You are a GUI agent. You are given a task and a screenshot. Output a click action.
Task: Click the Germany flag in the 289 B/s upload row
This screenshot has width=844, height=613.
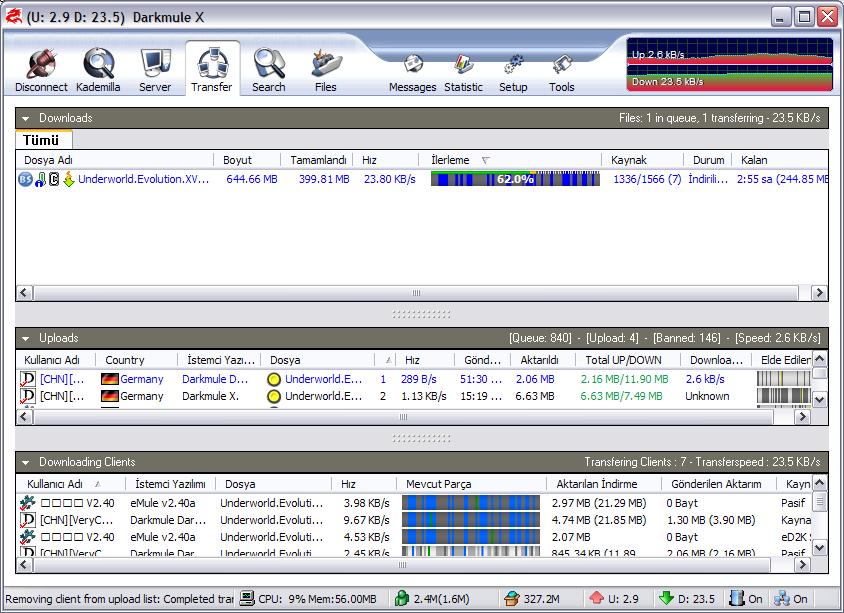click(110, 379)
